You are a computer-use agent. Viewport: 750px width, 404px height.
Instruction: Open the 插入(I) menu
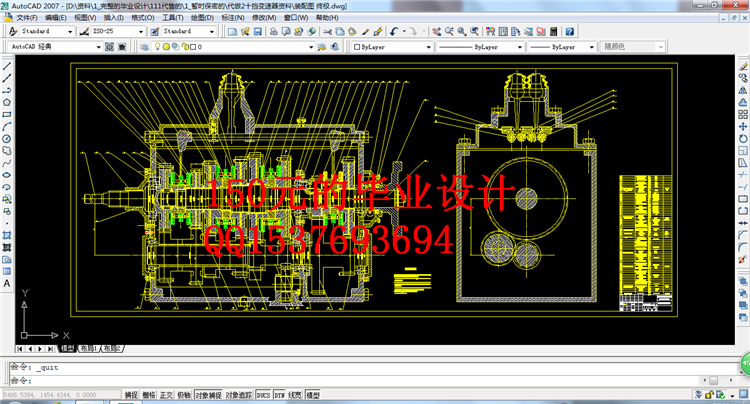point(114,18)
